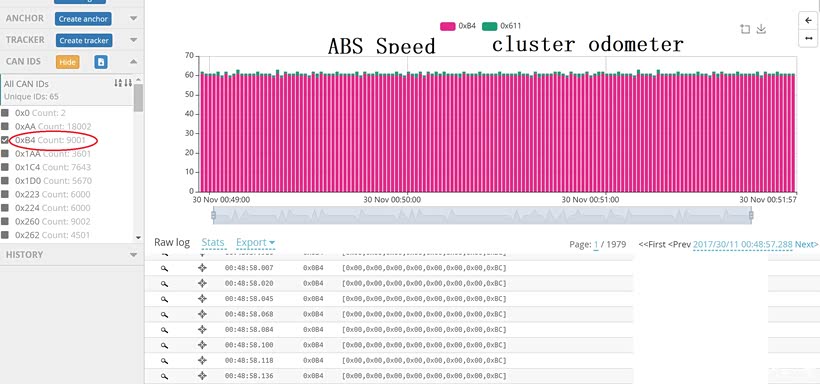820x384 pixels.
Task: Click the 2017/30/11 00:48:57.288 timestamp link
Action: [x=743, y=244]
